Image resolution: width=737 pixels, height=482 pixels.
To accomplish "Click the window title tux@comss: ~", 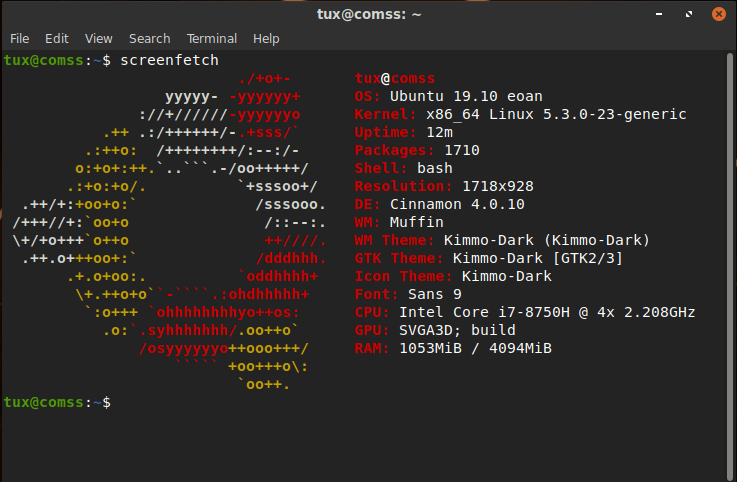I will 368,13.
